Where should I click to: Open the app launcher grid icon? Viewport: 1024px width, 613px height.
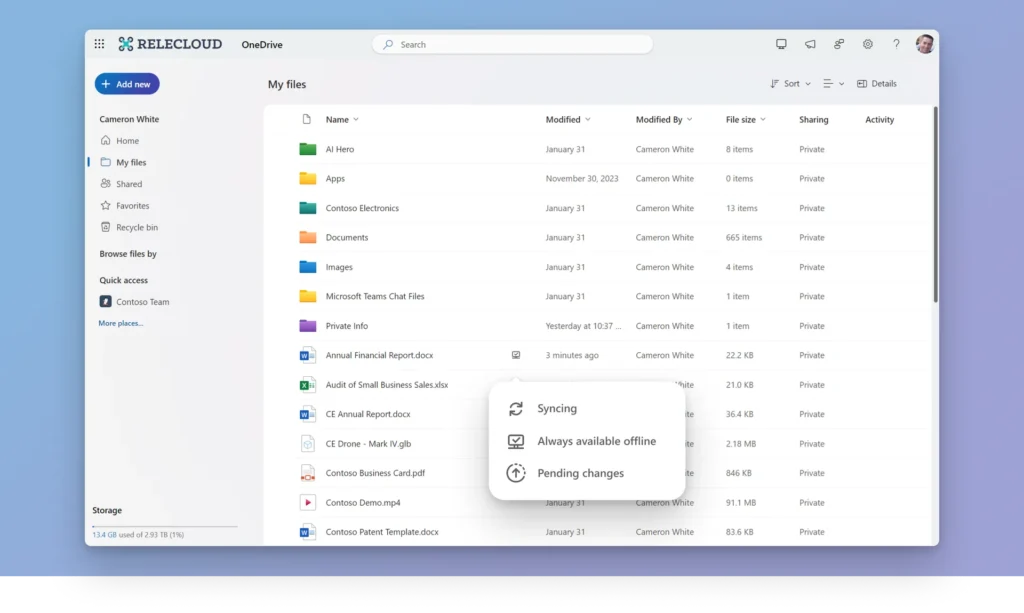pos(99,44)
